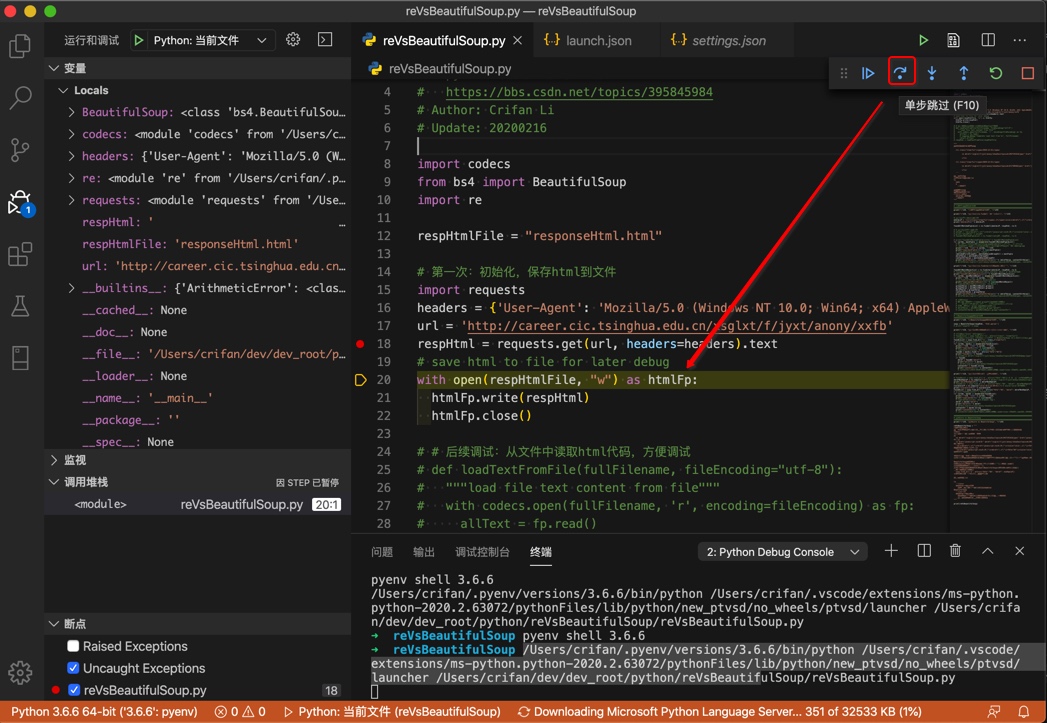Toggle the Raised Exceptions breakpoint checkbox
The width and height of the screenshot is (1047, 723).
(x=73, y=646)
